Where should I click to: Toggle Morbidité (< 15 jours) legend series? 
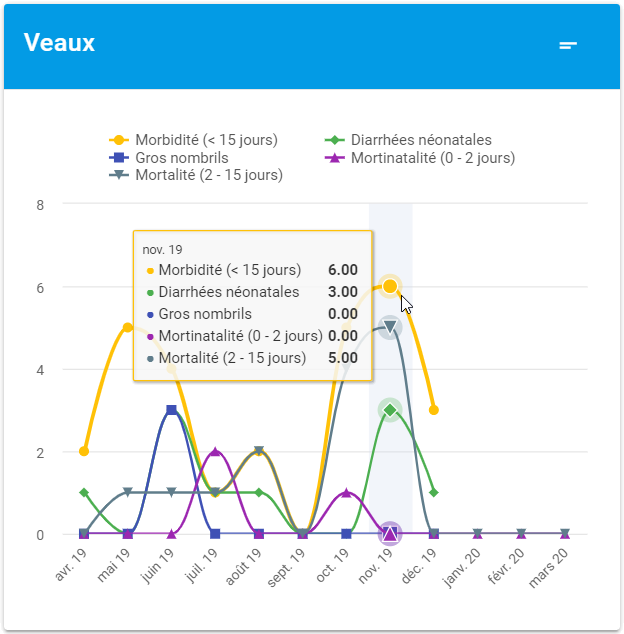193,140
